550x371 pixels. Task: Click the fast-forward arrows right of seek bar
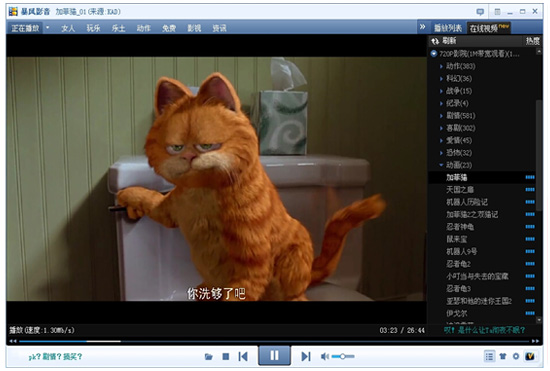[535, 341]
